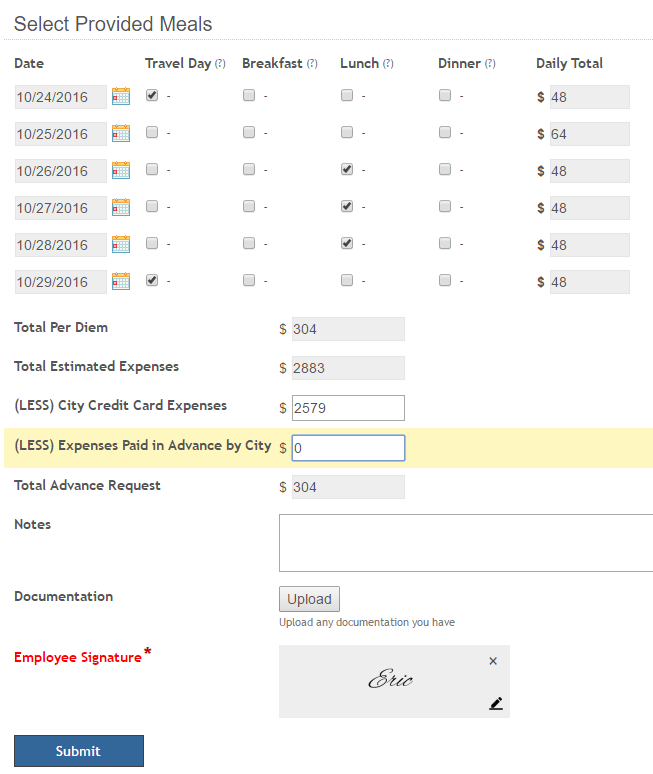Viewport: 653px width, 774px height.
Task: Check Breakfast for 10/25/2016
Action: click(249, 133)
